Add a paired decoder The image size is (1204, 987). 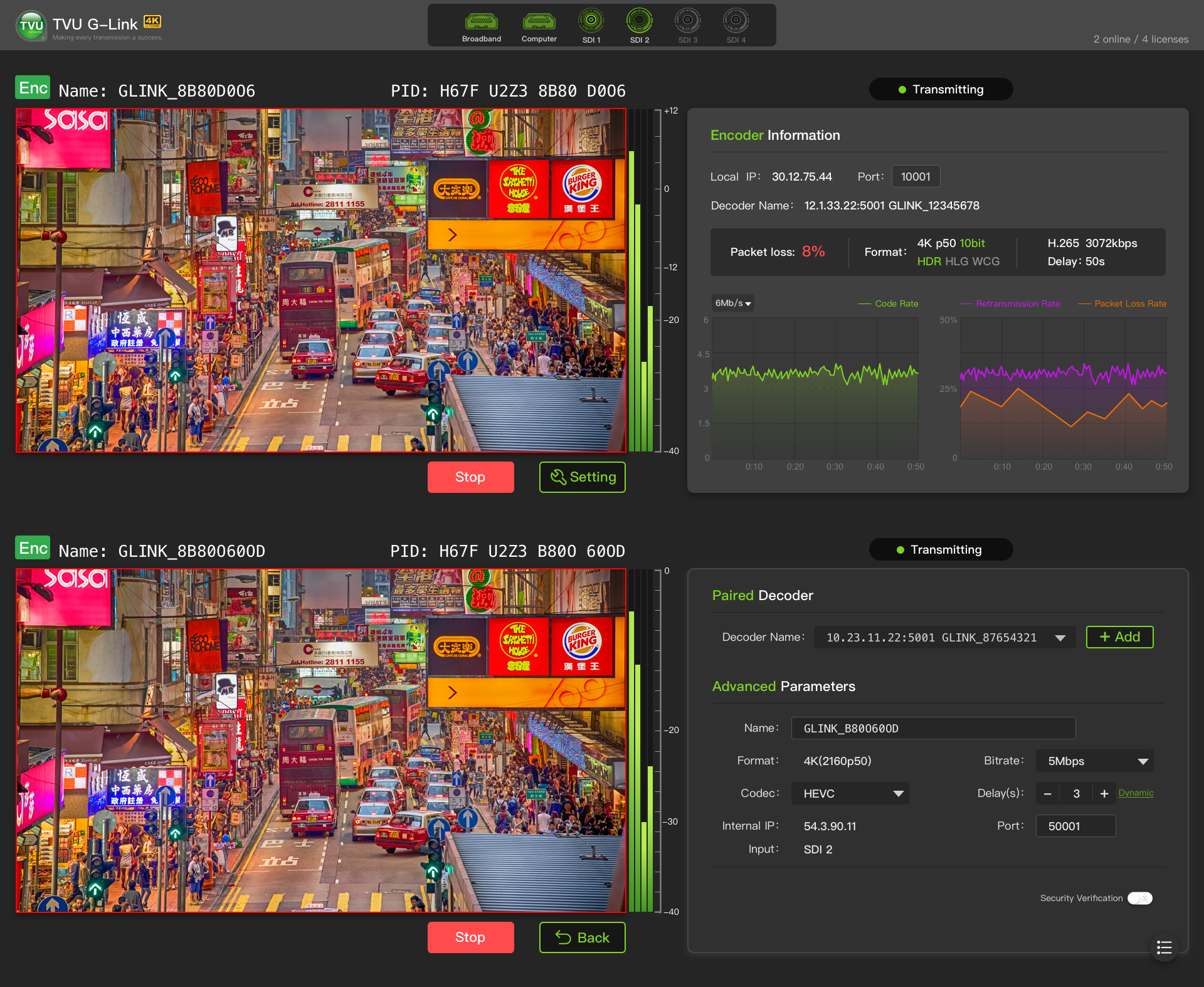1119,637
